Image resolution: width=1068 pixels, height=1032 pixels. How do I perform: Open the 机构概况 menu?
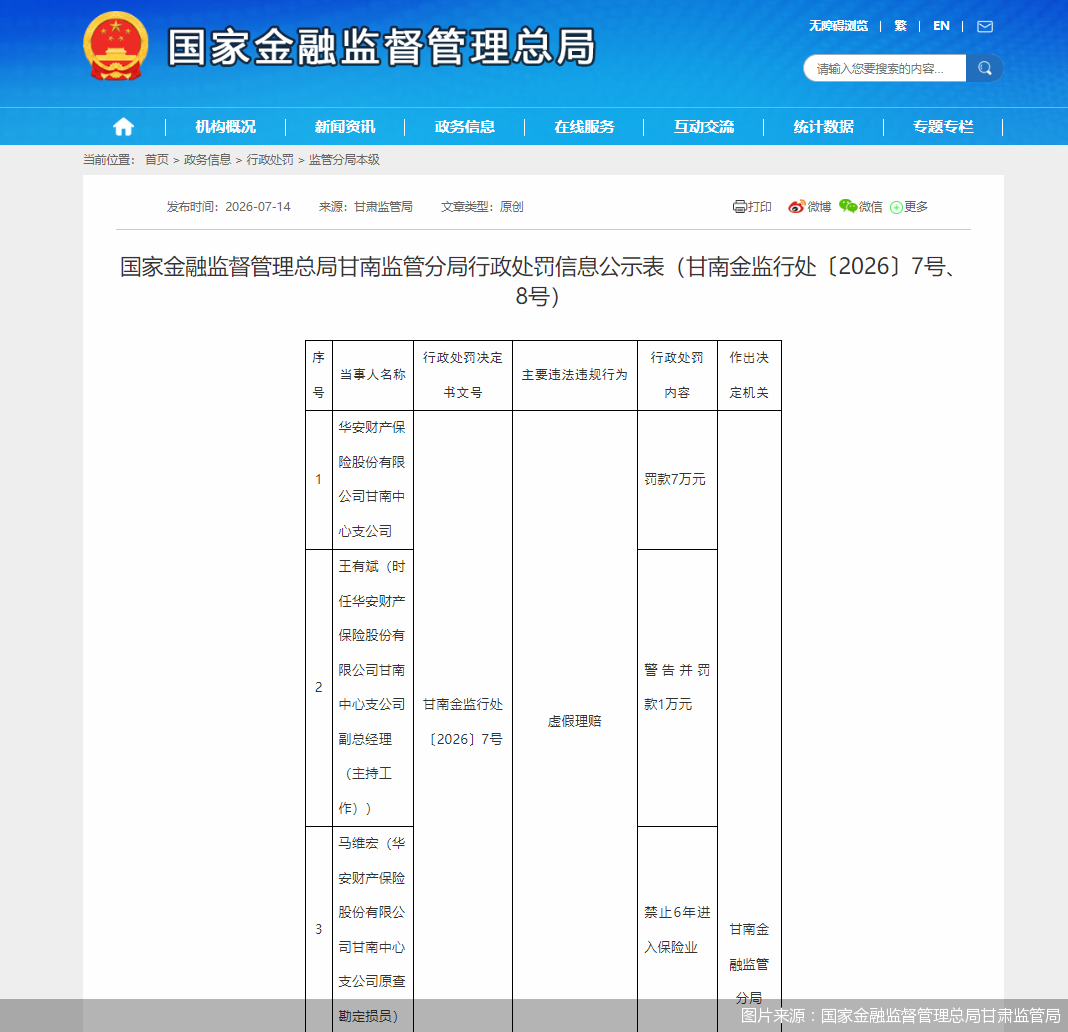[x=225, y=127]
